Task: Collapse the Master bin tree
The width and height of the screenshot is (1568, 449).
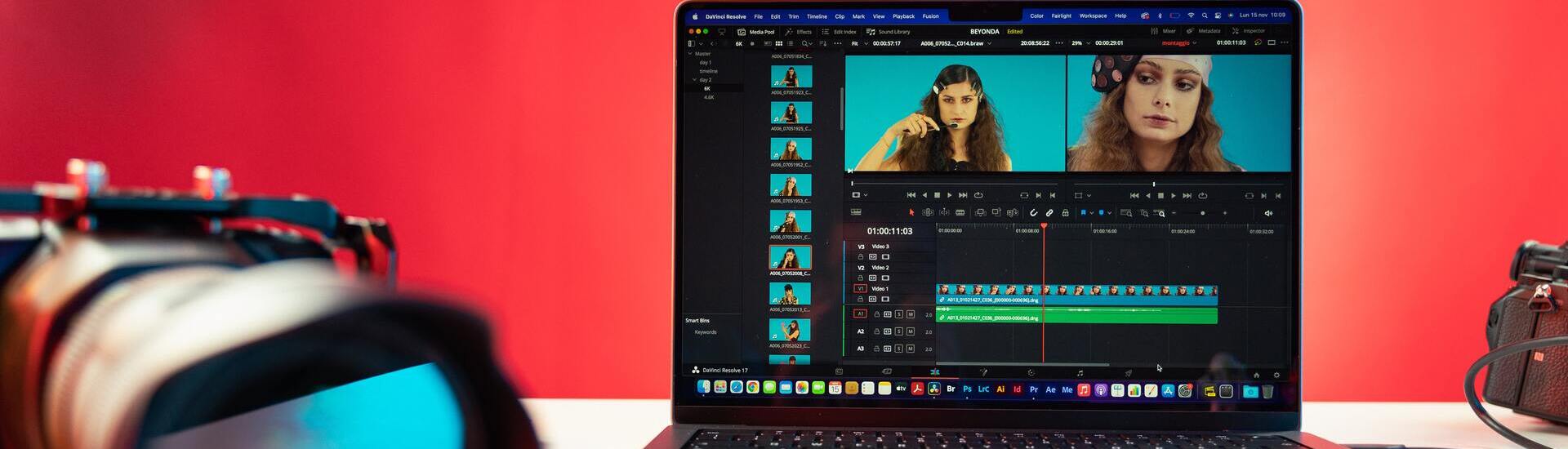Action: (x=690, y=54)
